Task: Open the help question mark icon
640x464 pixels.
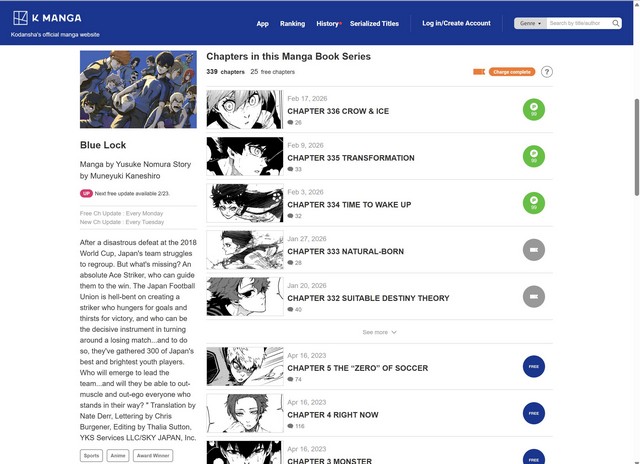Action: [x=547, y=72]
